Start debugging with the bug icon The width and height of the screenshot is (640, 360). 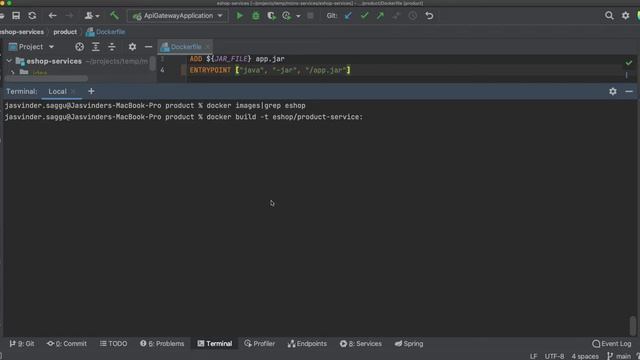(x=256, y=16)
